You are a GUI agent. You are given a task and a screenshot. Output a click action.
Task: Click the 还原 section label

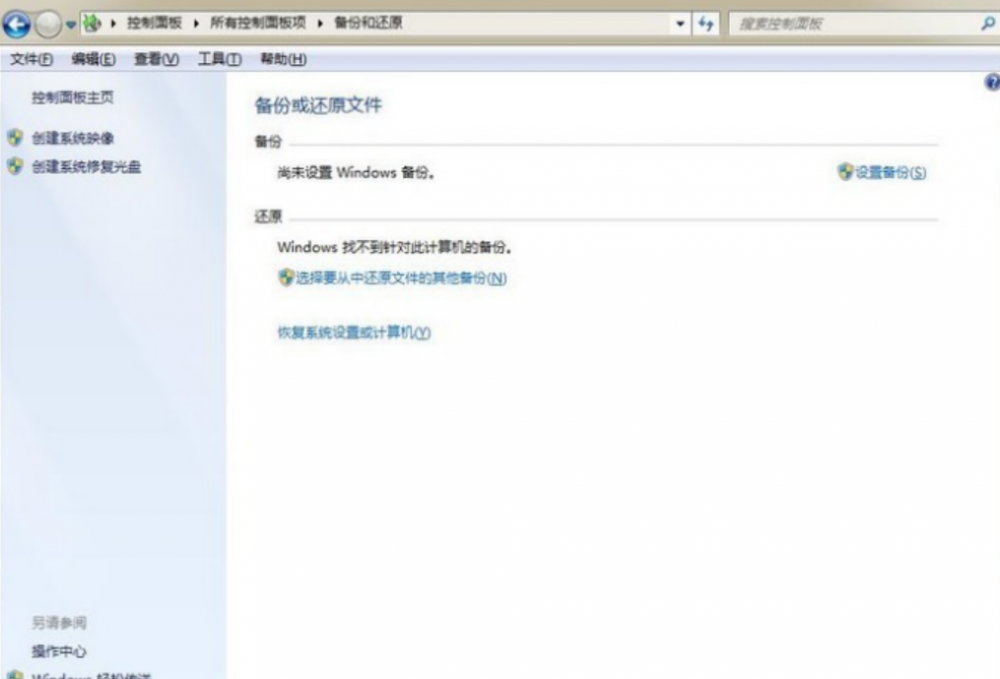pyautogui.click(x=268, y=217)
